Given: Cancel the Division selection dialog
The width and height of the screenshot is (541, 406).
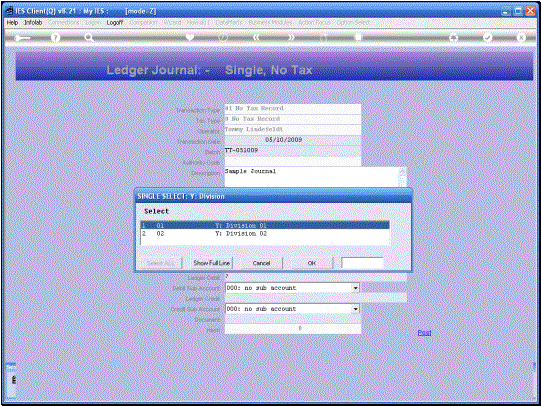Looking at the screenshot, I should [x=261, y=263].
